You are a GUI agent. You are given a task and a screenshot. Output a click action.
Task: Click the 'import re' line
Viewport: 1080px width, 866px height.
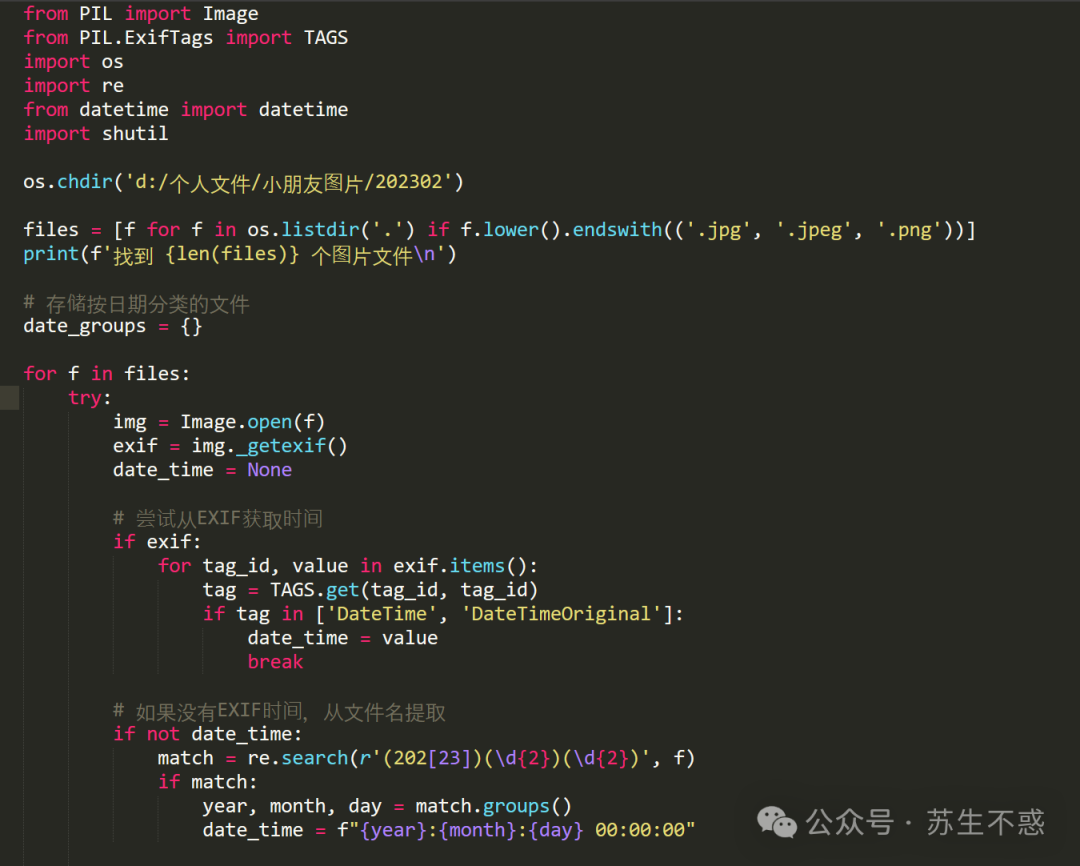(74, 86)
